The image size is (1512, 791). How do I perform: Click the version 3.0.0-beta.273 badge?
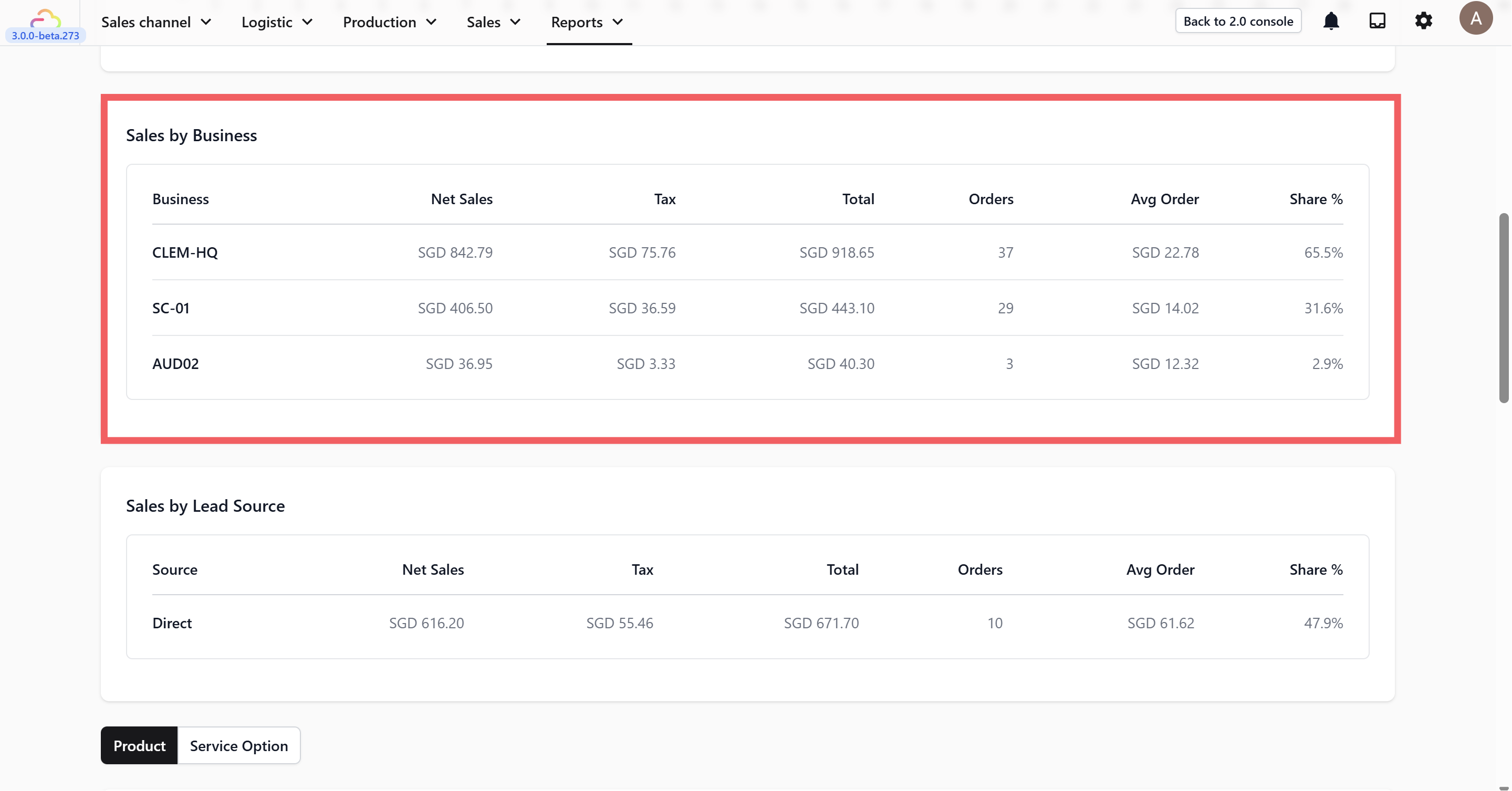(45, 36)
